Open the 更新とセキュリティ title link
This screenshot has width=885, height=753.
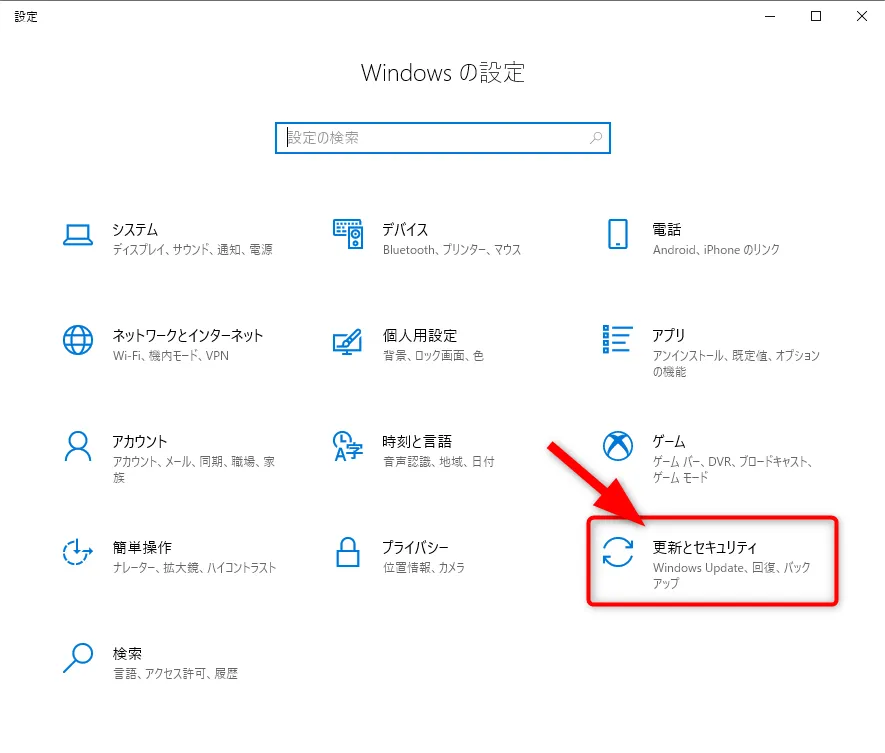[705, 547]
